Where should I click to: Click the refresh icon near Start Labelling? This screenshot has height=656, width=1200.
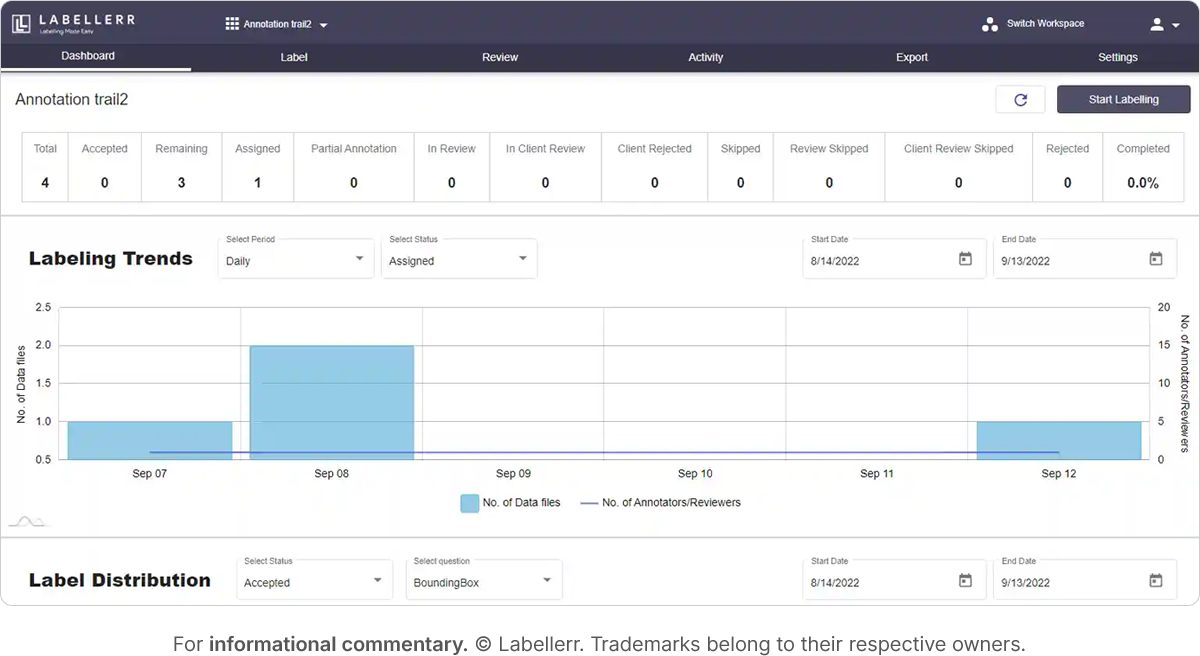click(x=1019, y=99)
